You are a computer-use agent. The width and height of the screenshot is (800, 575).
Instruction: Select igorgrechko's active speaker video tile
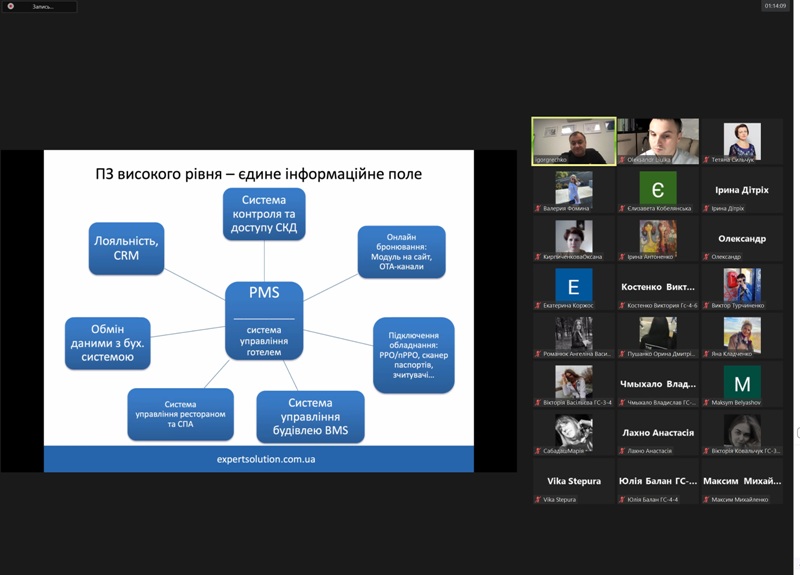click(573, 141)
